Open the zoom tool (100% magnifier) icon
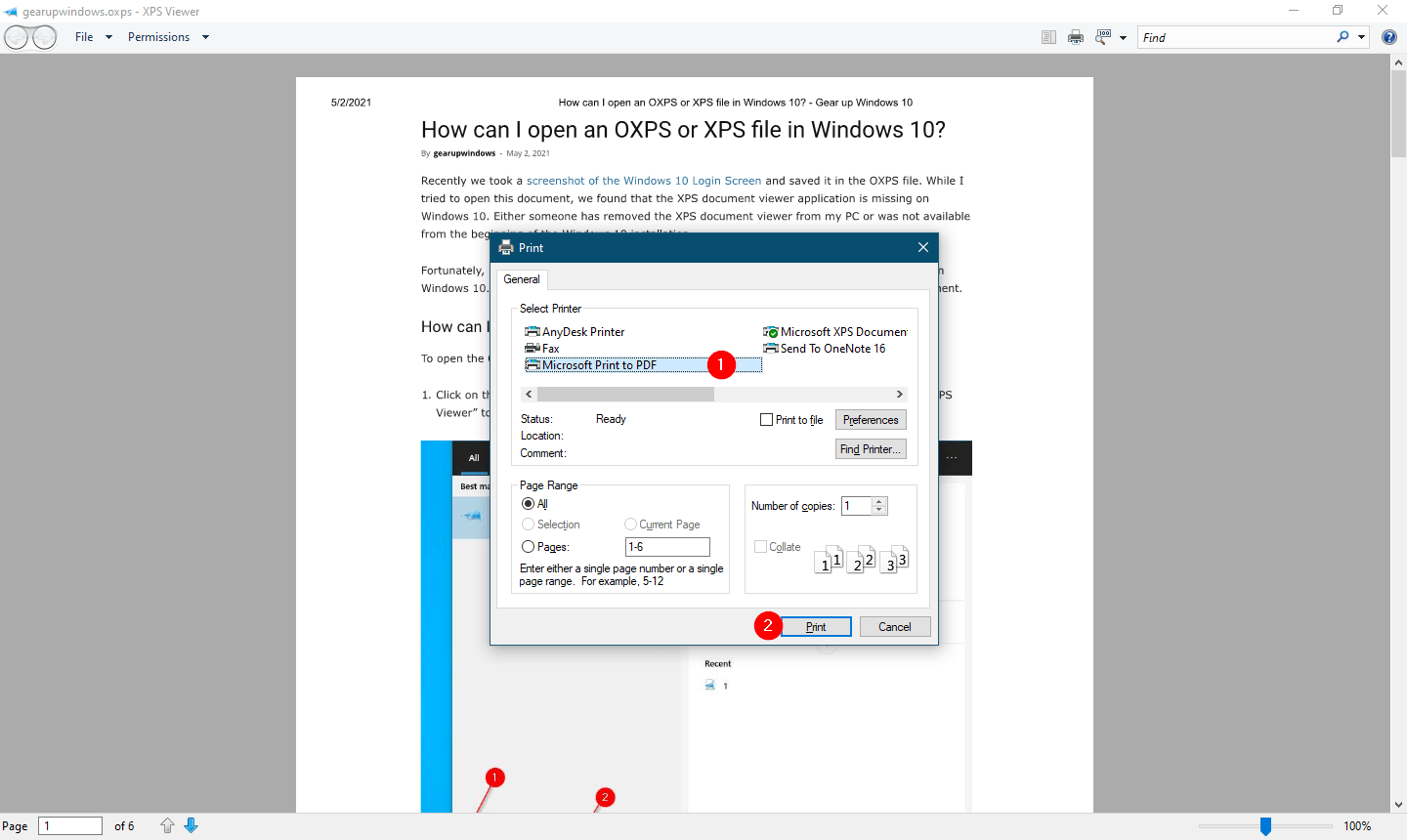The image size is (1407, 840). click(1102, 36)
